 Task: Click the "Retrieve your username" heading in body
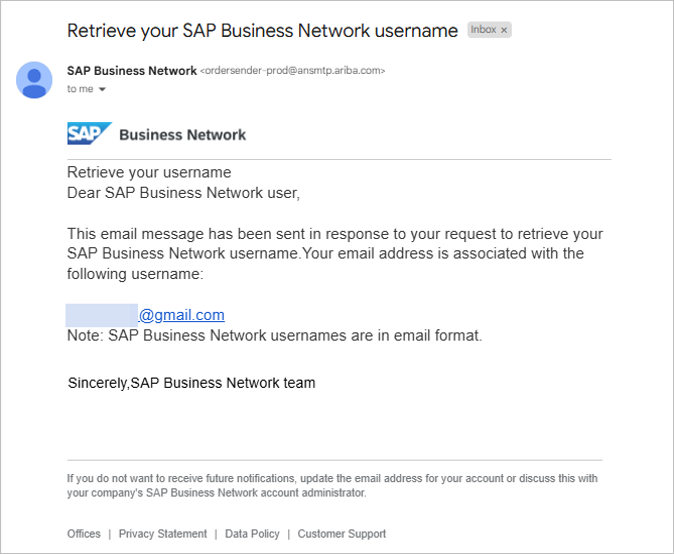tap(149, 172)
